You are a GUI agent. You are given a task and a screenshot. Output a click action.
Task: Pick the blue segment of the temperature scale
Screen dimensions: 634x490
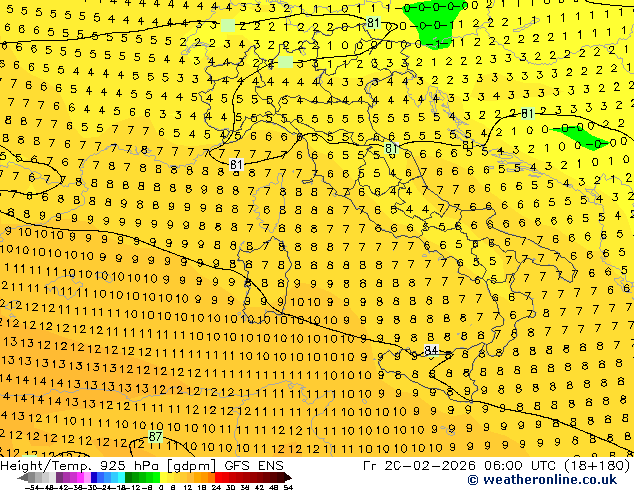pyautogui.click(x=94, y=477)
